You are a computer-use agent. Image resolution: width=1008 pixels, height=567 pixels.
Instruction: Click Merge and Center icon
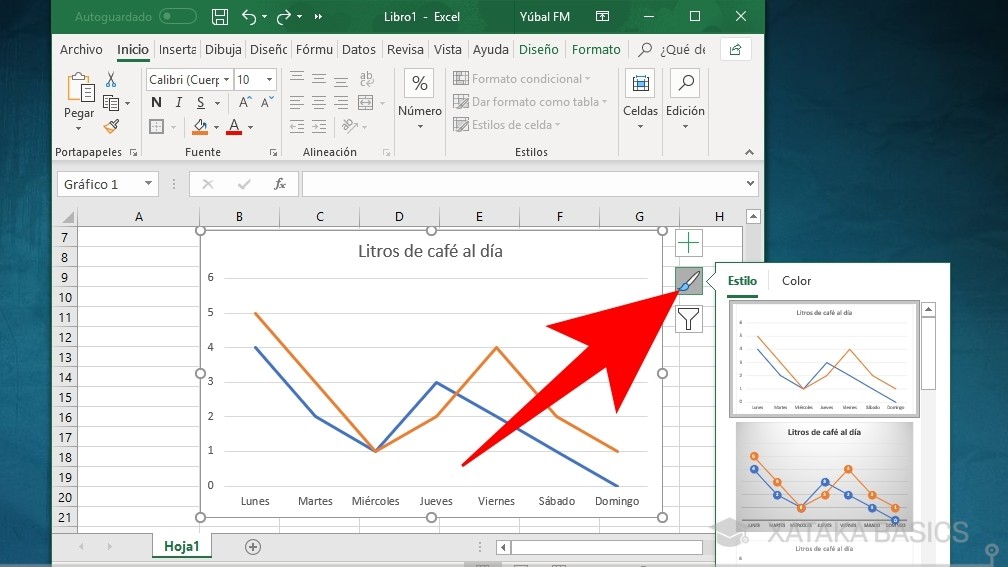(366, 102)
